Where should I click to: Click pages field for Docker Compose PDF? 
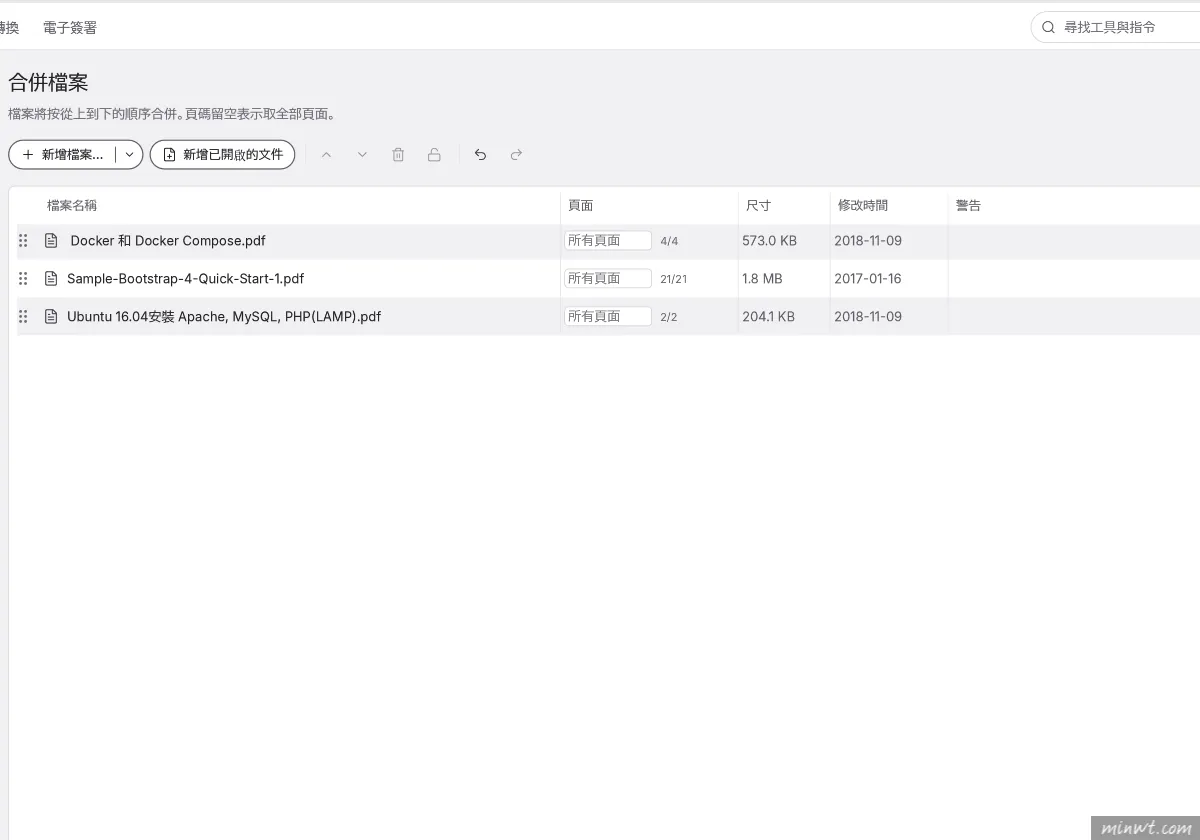pos(608,241)
